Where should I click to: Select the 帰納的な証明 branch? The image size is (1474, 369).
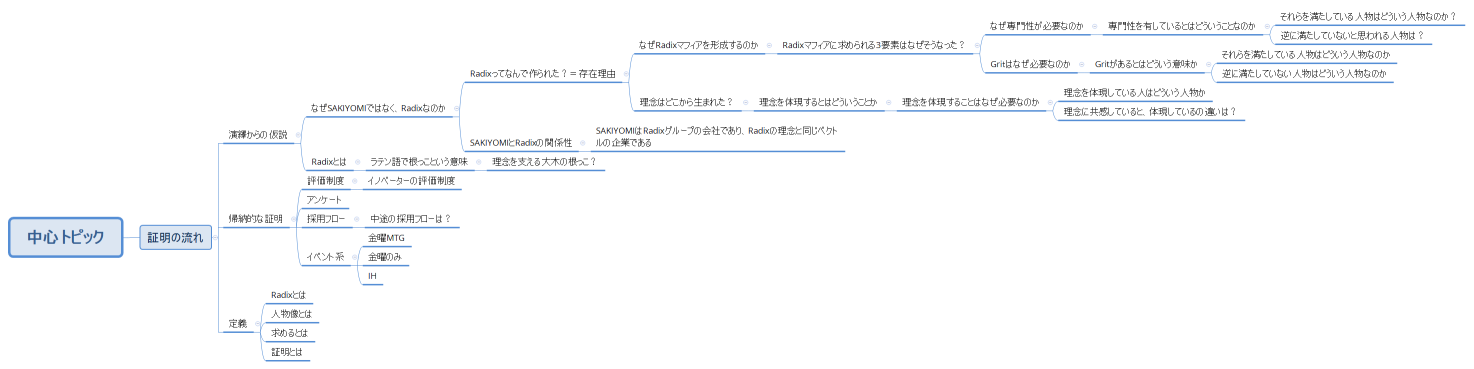[256, 218]
